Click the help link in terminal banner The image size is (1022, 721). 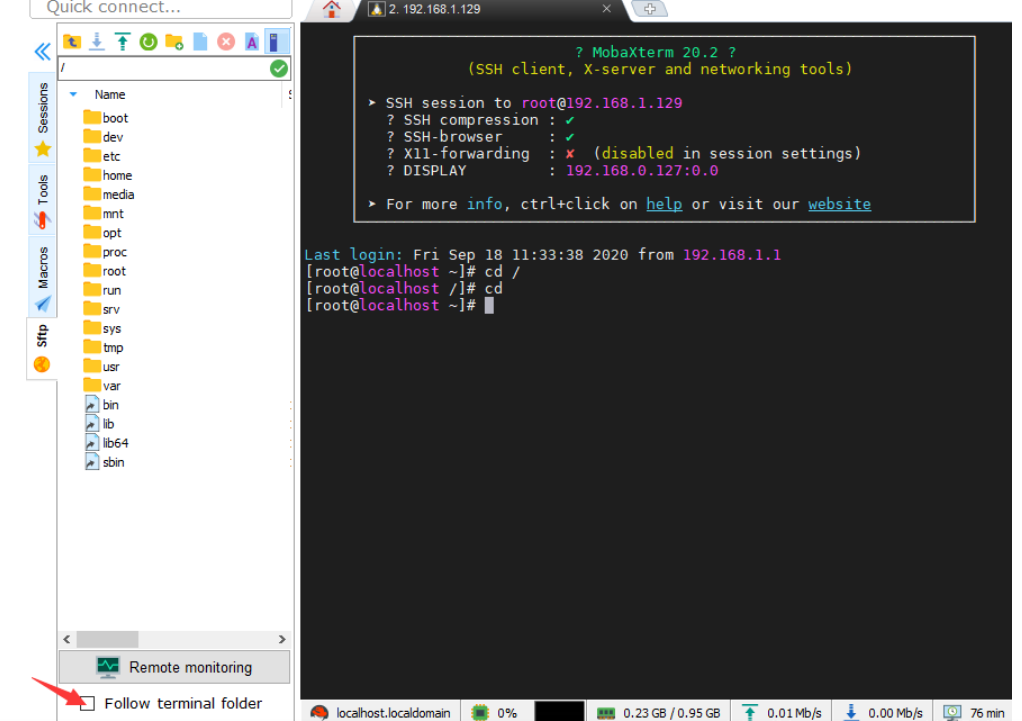(x=664, y=204)
